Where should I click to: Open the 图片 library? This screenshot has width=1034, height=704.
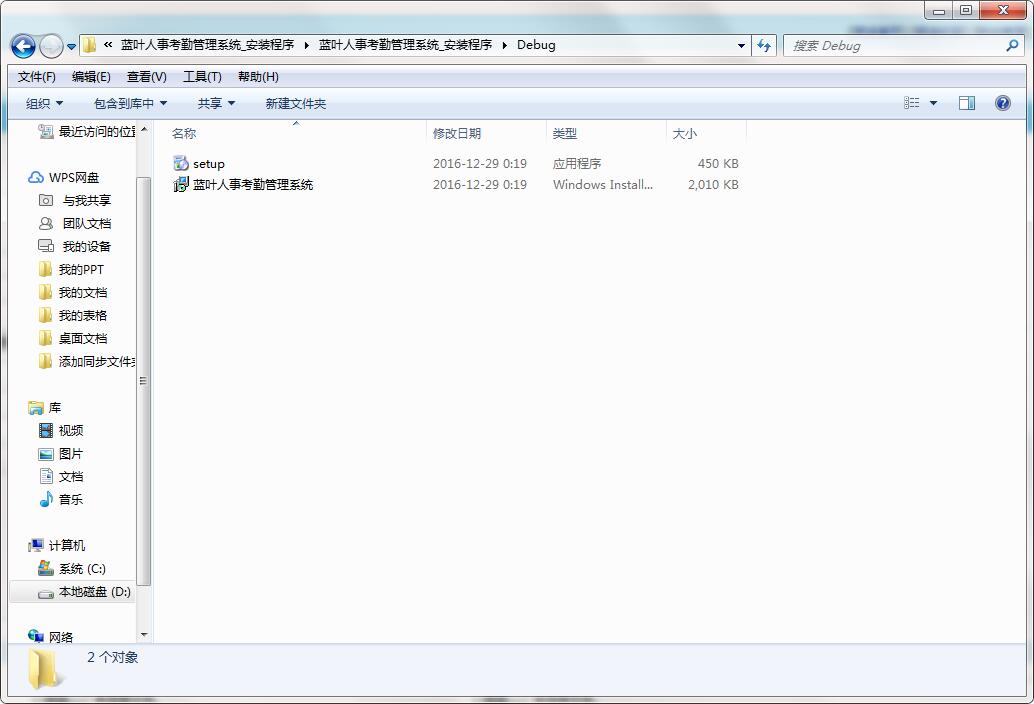click(x=61, y=454)
